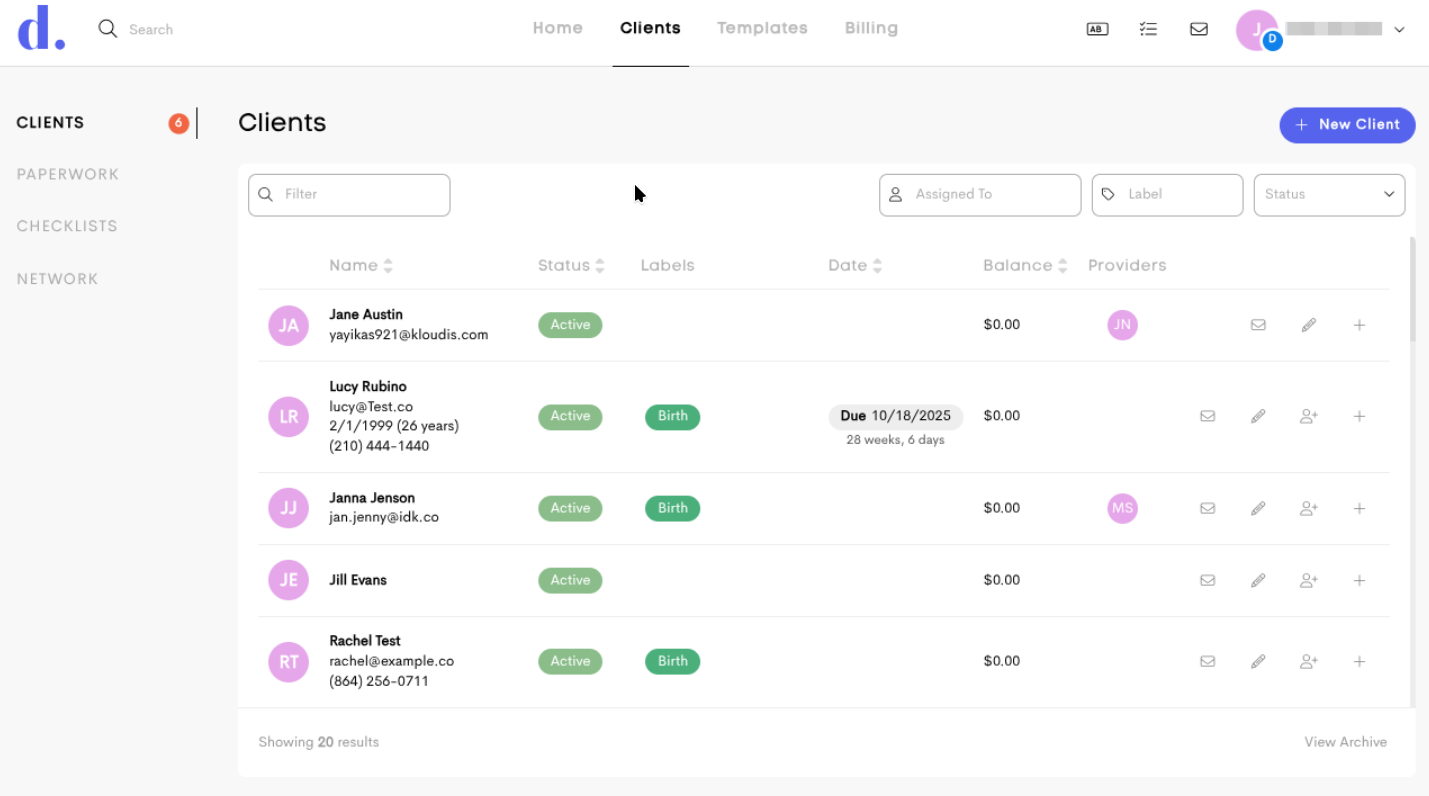Assign provider to Rachel Test icon
Screen dimensions: 1429x796
(1308, 661)
